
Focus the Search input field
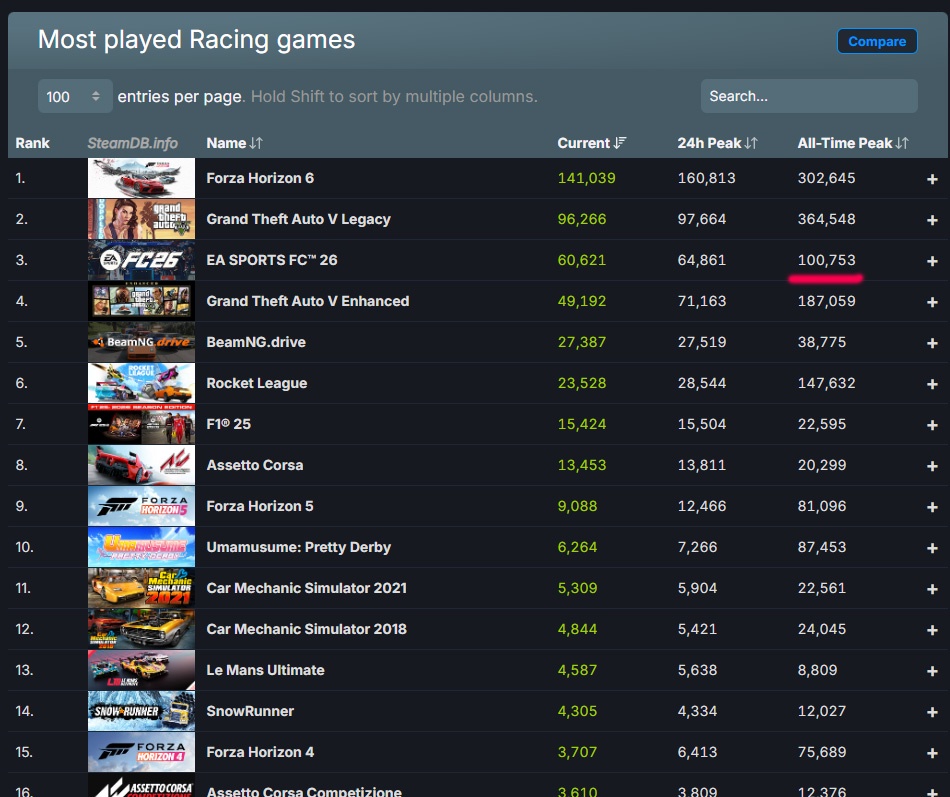tap(809, 96)
